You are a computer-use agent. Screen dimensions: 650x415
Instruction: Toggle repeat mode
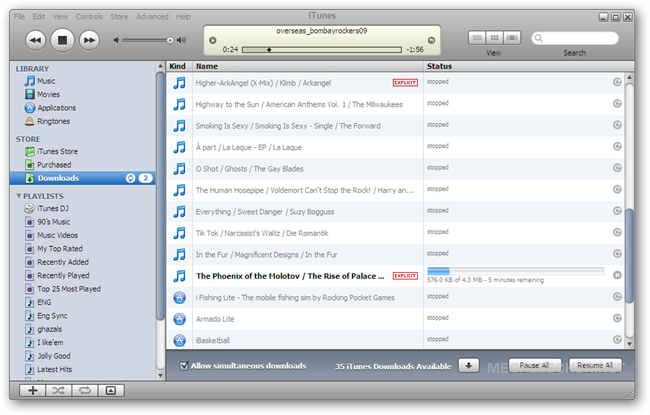[x=85, y=391]
